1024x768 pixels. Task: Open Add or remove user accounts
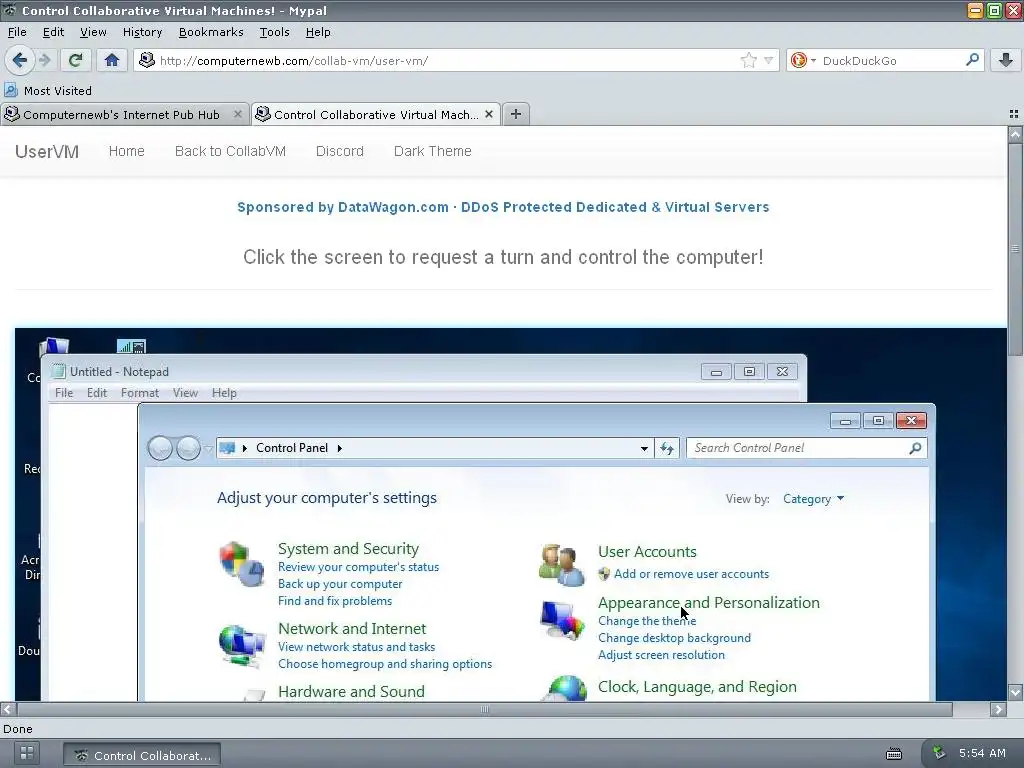pyautogui.click(x=691, y=574)
